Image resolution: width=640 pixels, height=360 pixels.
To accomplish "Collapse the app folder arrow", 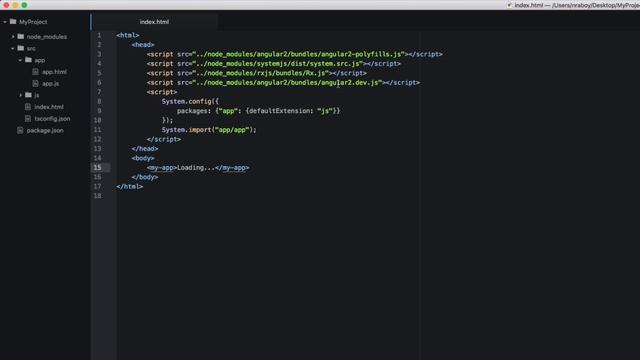I will (x=20, y=60).
